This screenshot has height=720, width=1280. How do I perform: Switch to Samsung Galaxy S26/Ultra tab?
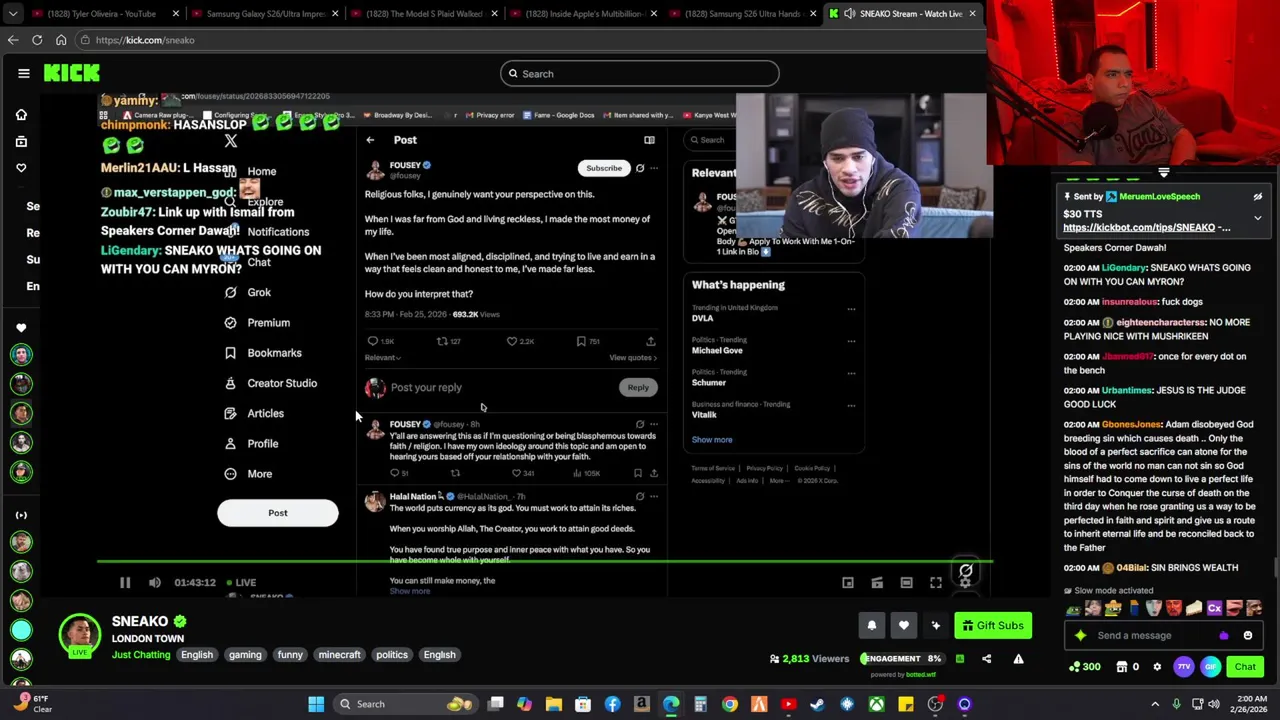265,14
